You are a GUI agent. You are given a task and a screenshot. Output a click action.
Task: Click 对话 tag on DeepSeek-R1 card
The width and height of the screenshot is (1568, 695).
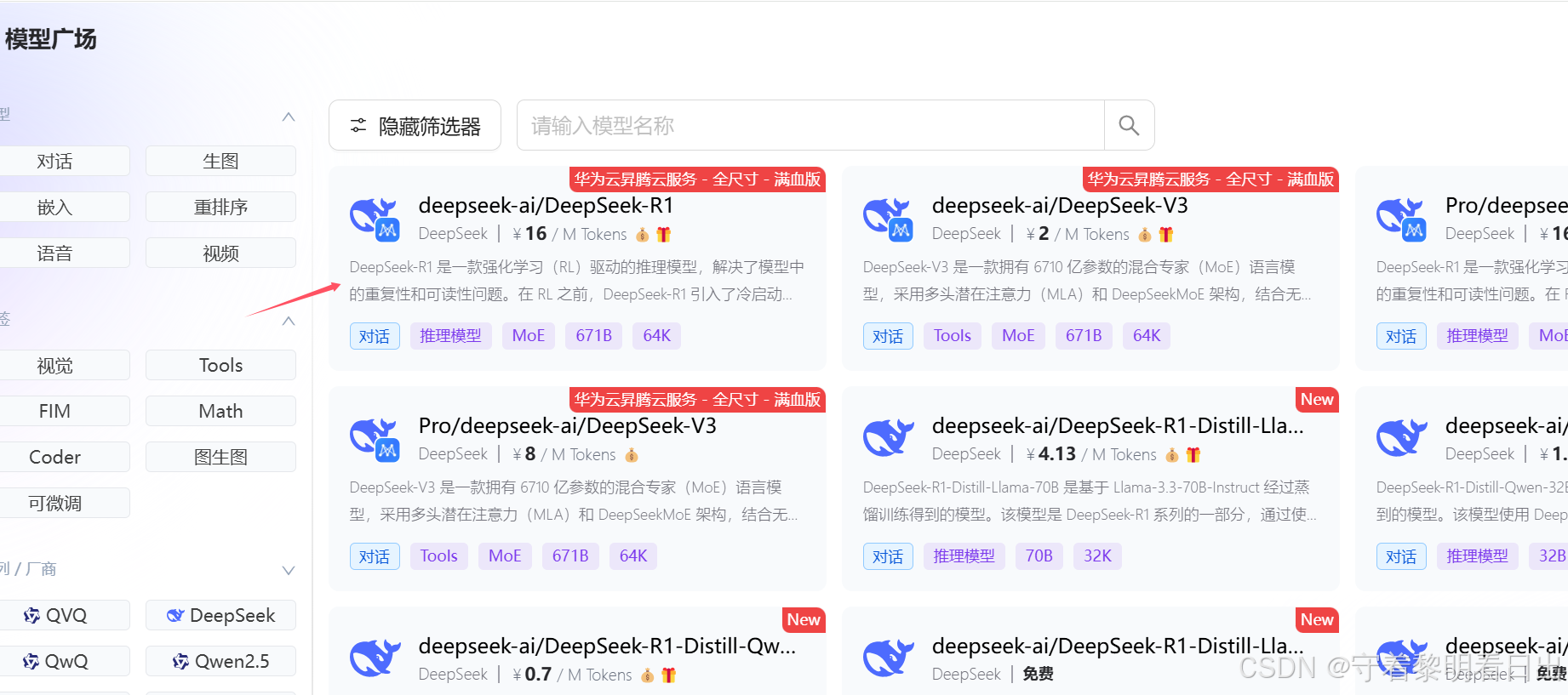pyautogui.click(x=375, y=336)
